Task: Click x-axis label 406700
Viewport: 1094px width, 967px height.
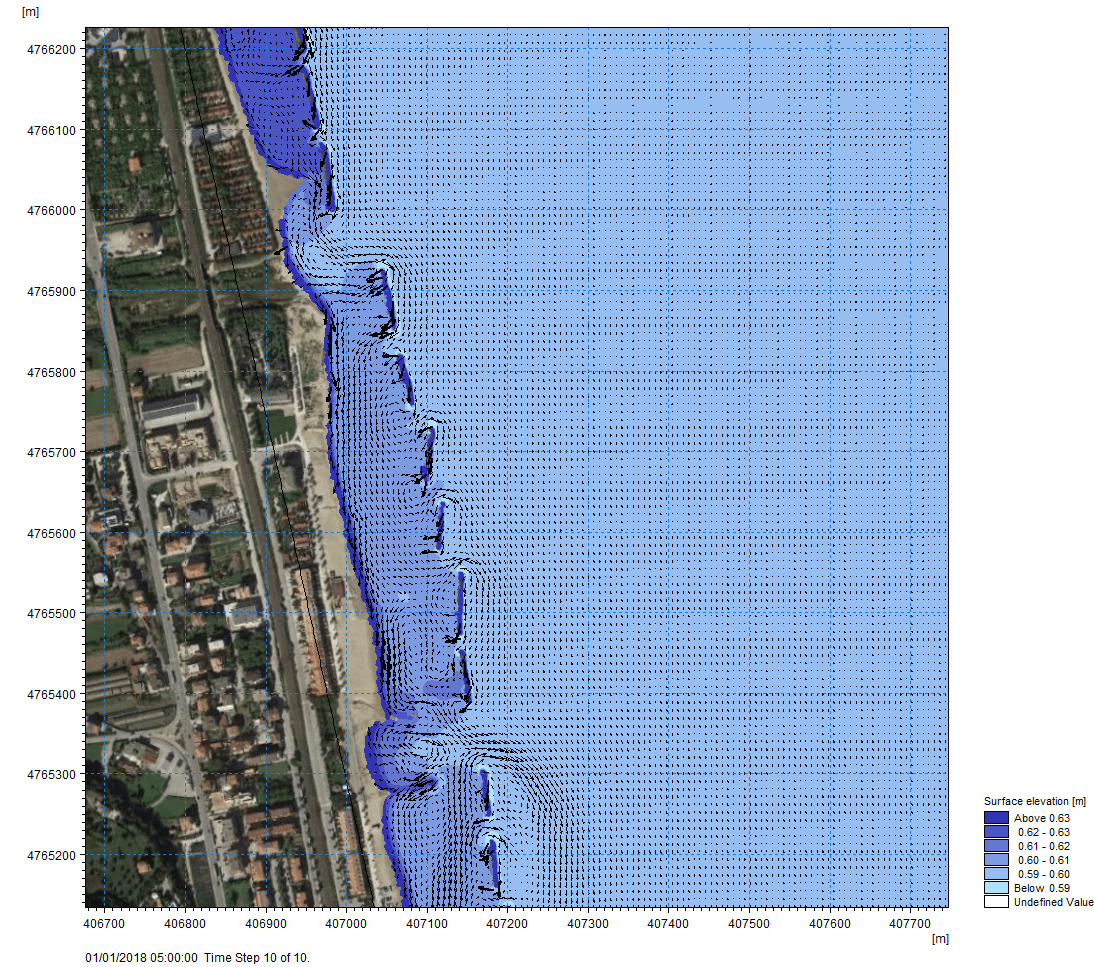Action: (104, 924)
